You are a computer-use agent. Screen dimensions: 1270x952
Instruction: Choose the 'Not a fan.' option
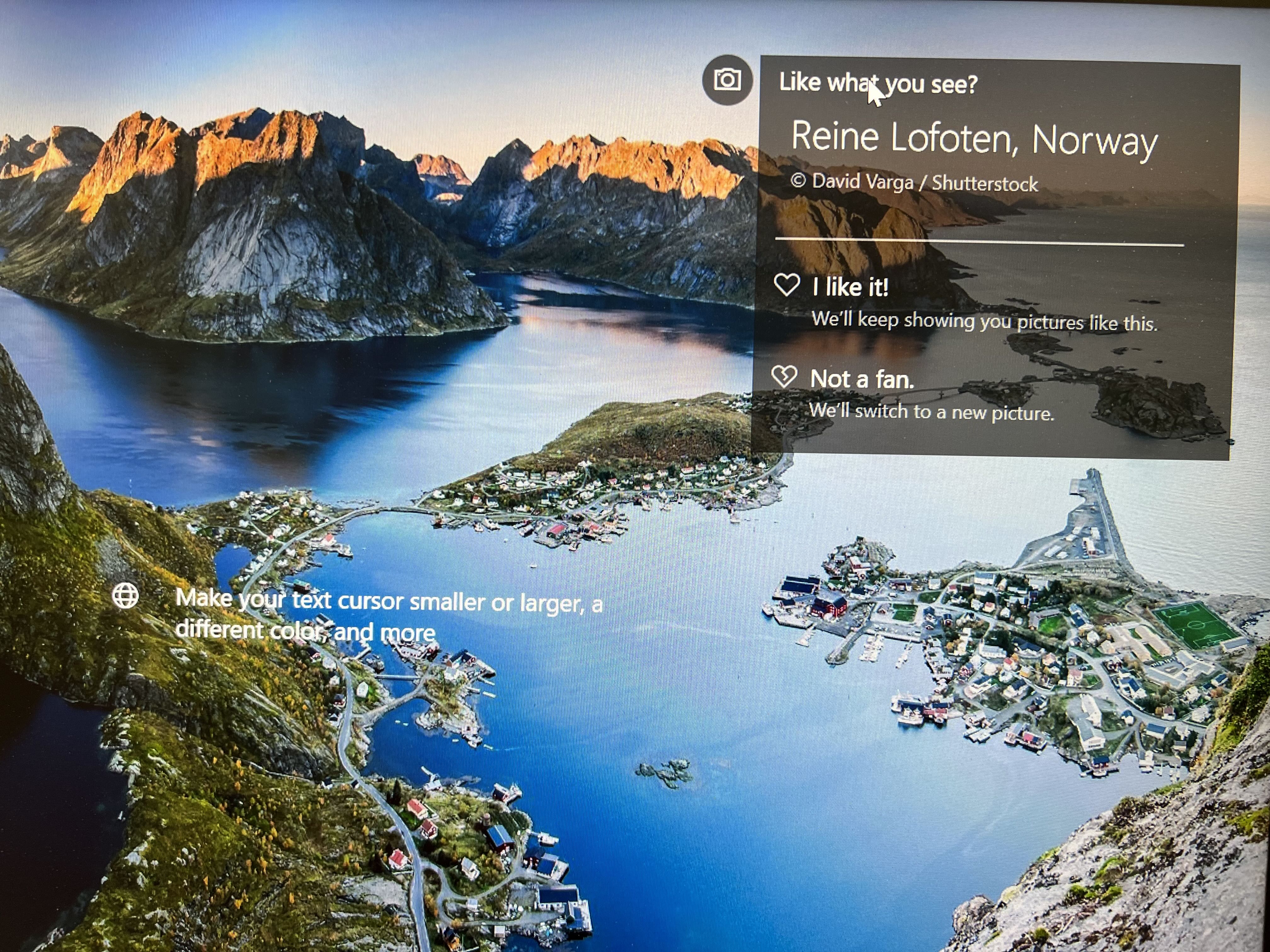861,379
